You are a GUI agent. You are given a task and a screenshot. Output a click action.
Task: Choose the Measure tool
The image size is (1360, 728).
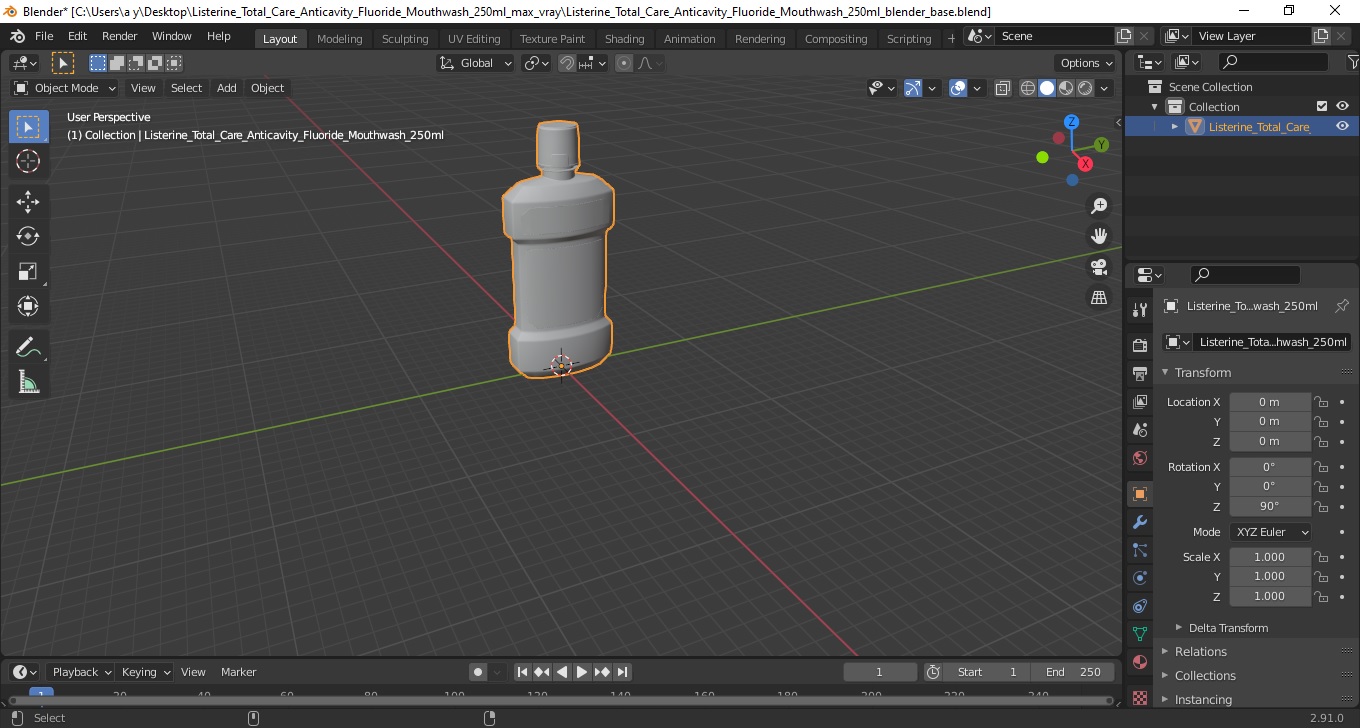[28, 381]
